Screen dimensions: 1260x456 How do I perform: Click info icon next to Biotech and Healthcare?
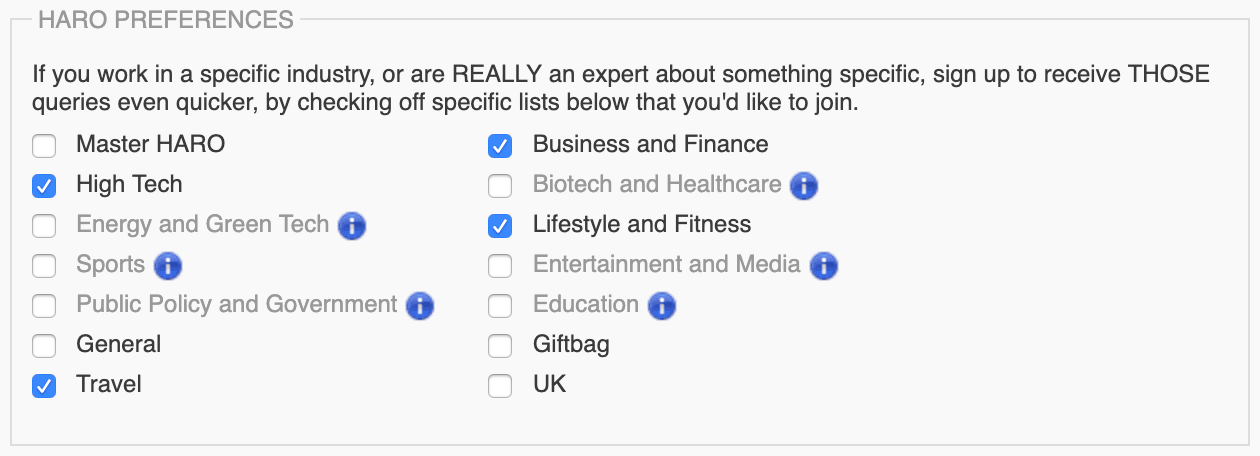pos(804,186)
